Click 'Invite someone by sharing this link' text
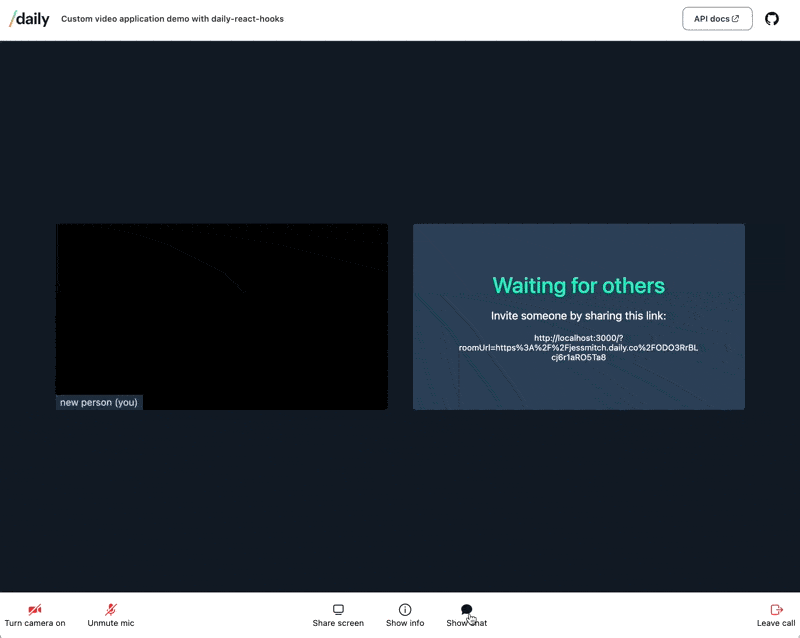The width and height of the screenshot is (800, 638). click(x=579, y=316)
